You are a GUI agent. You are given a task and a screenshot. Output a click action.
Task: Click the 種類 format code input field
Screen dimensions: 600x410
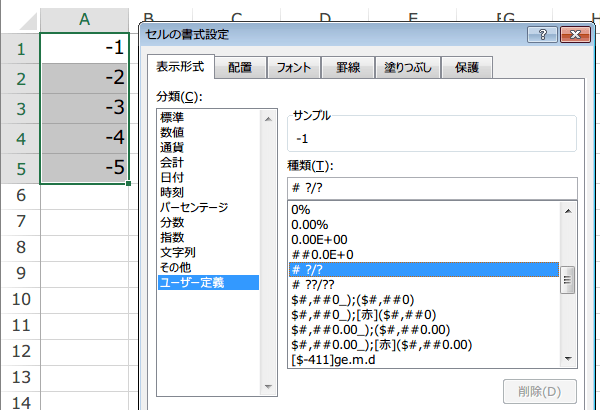(x=430, y=186)
